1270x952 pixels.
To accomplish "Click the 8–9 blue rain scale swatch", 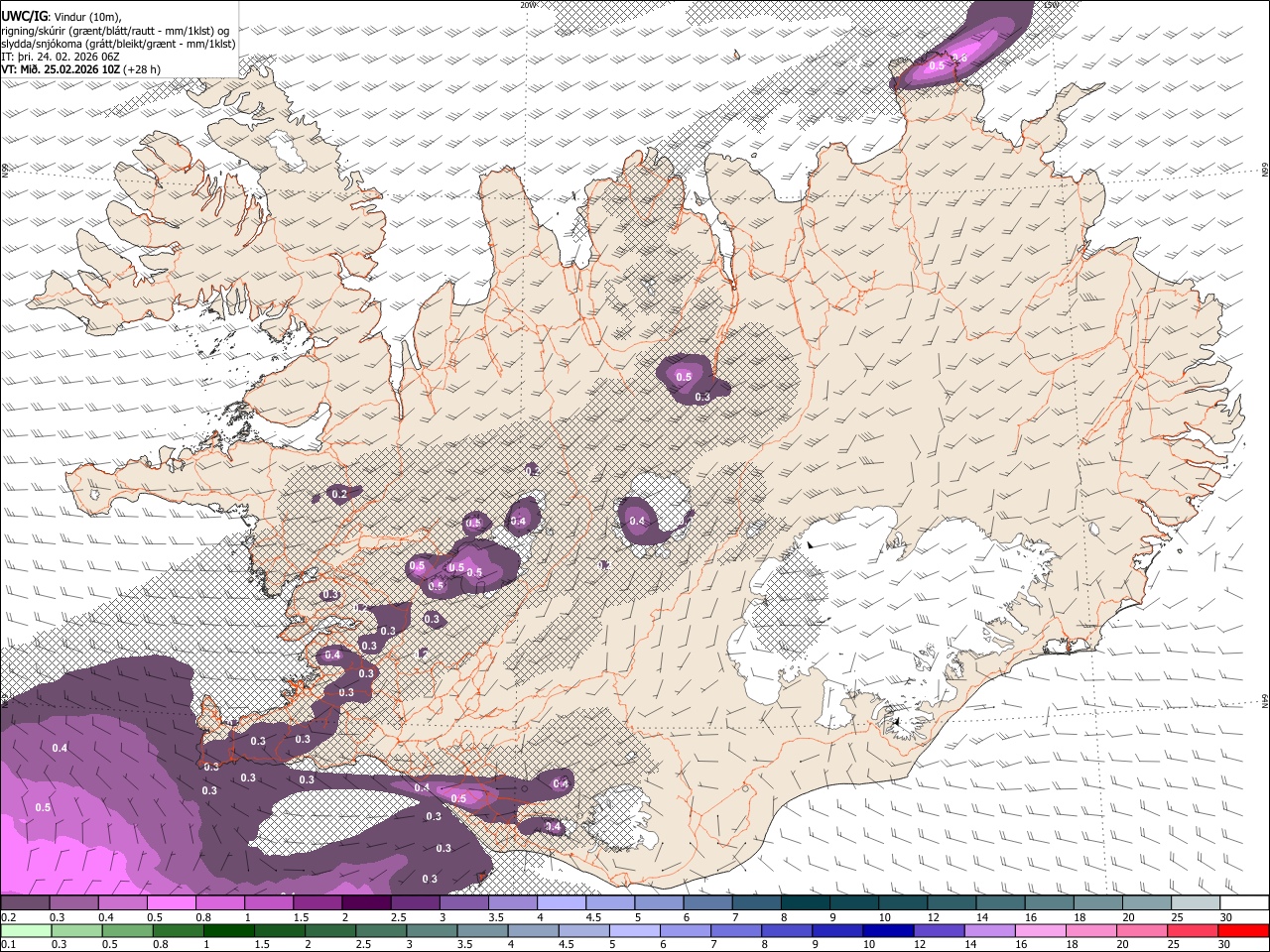I will pyautogui.click(x=788, y=931).
